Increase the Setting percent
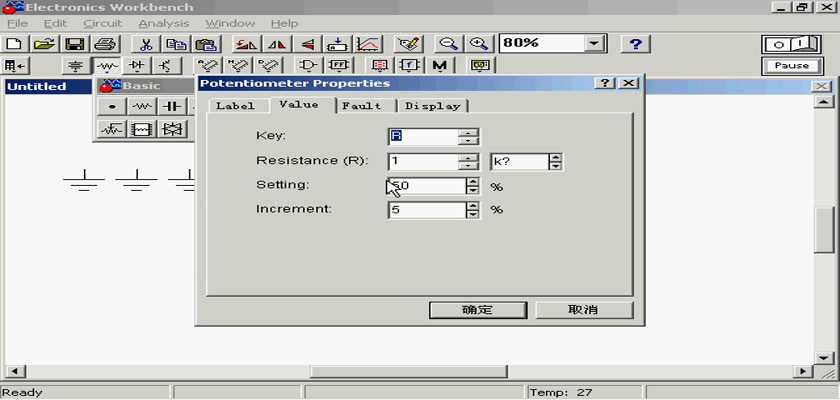840x400 pixels. tap(472, 182)
